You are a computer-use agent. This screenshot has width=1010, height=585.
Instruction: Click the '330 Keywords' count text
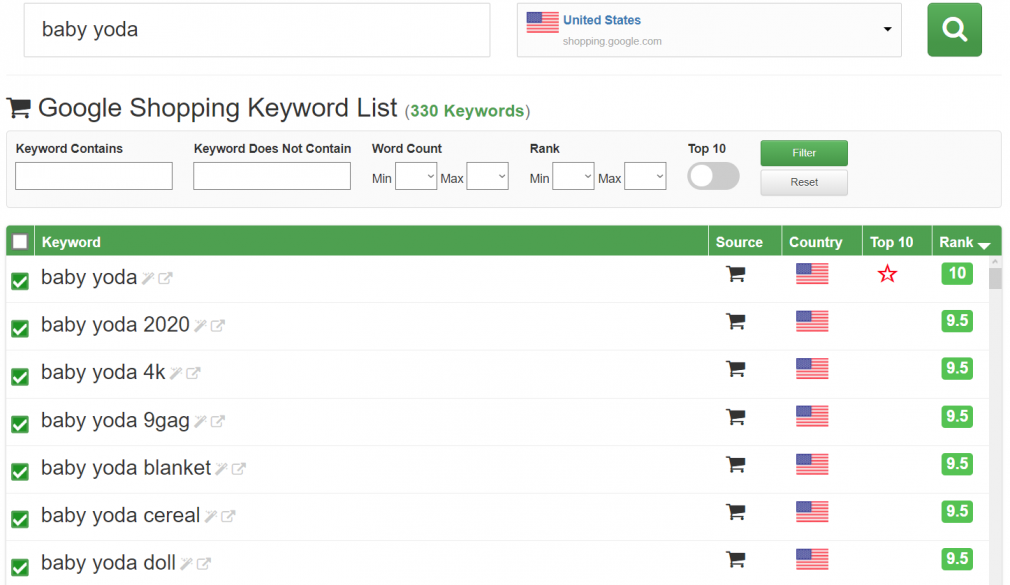(467, 111)
